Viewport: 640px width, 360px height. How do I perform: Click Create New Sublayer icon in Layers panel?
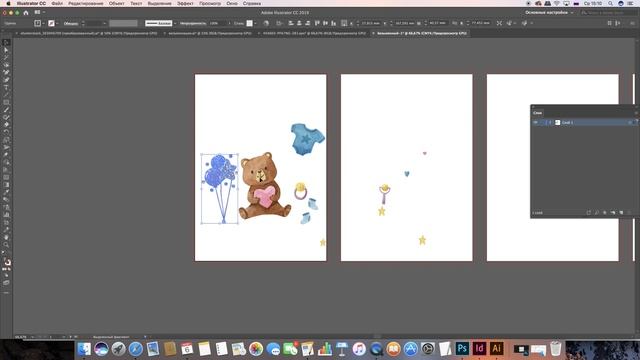613,213
